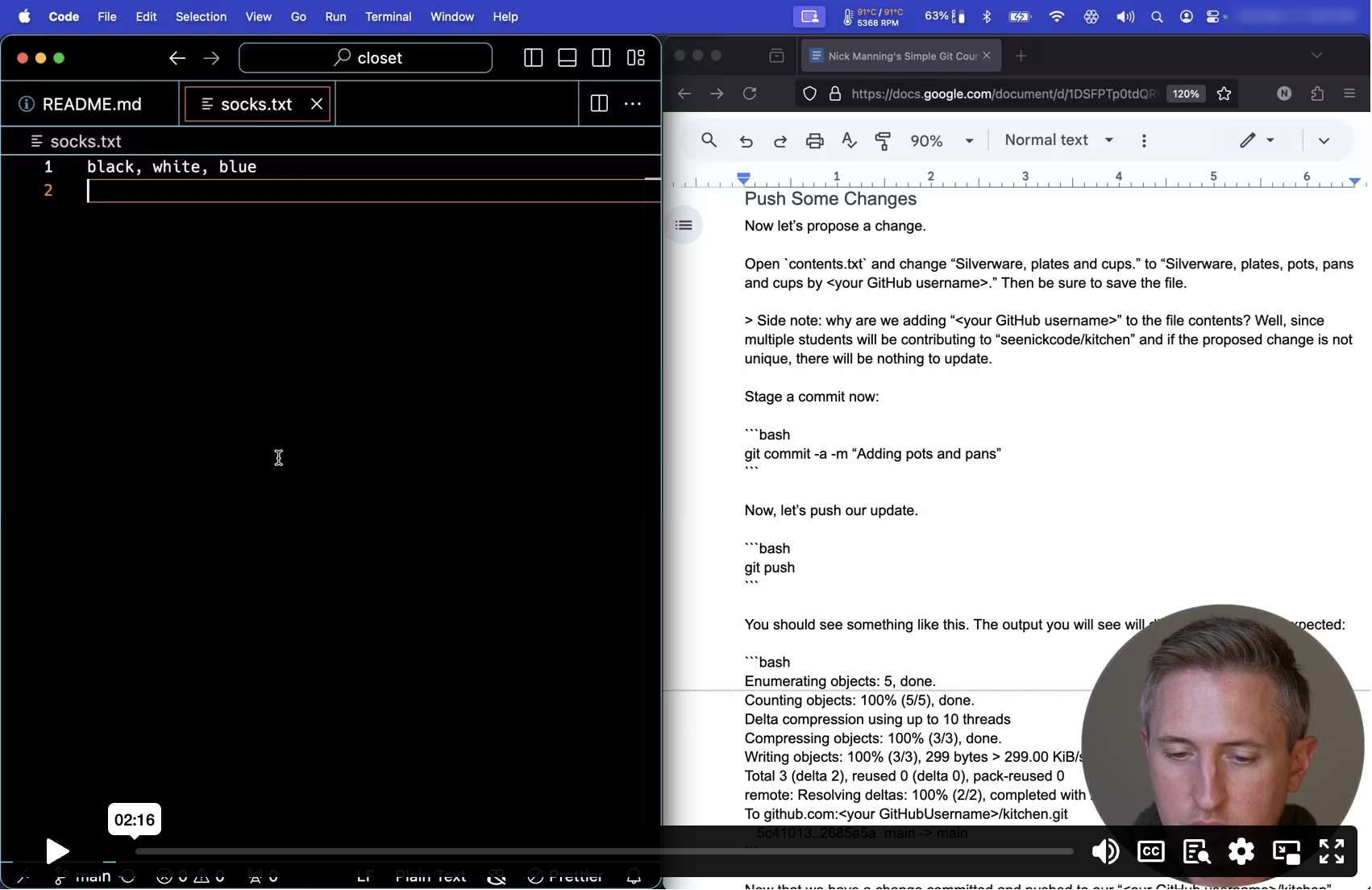The height and width of the screenshot is (890, 1372).
Task: Open the VS Code notifications bell
Action: point(634,877)
